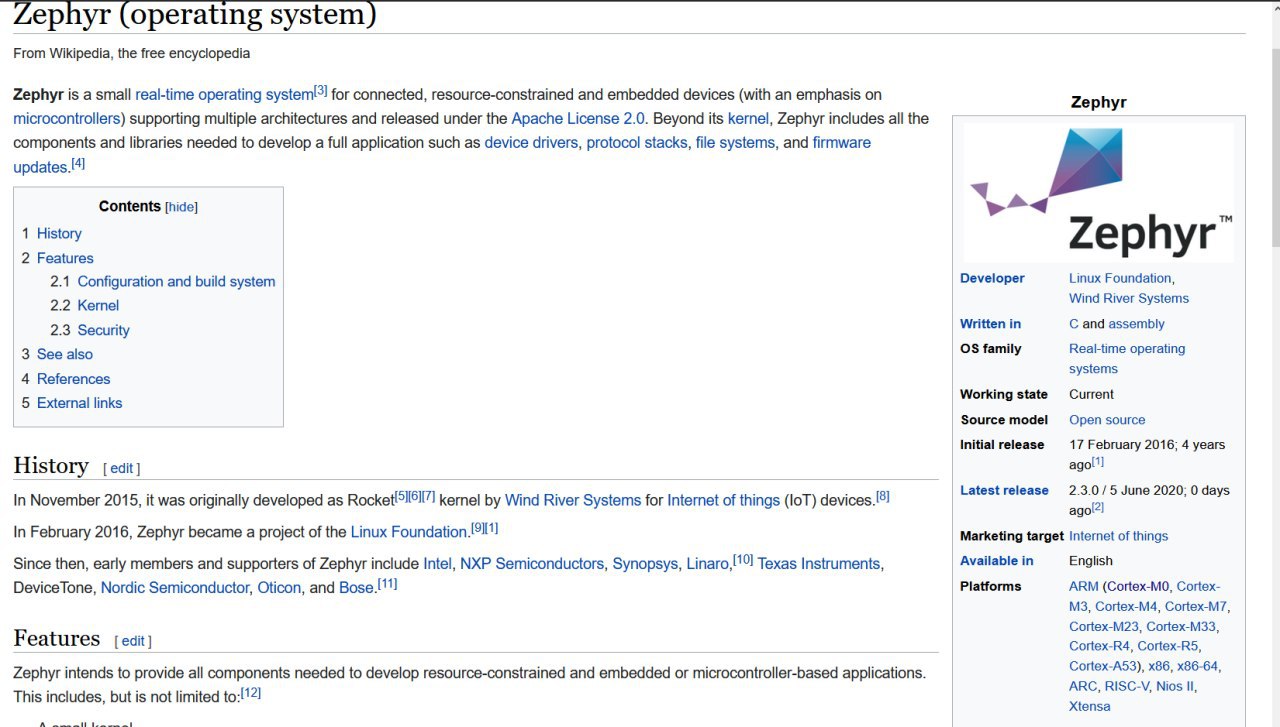This screenshot has width=1280, height=727.
Task: Follow the microcontrollers link
Action: click(x=67, y=119)
